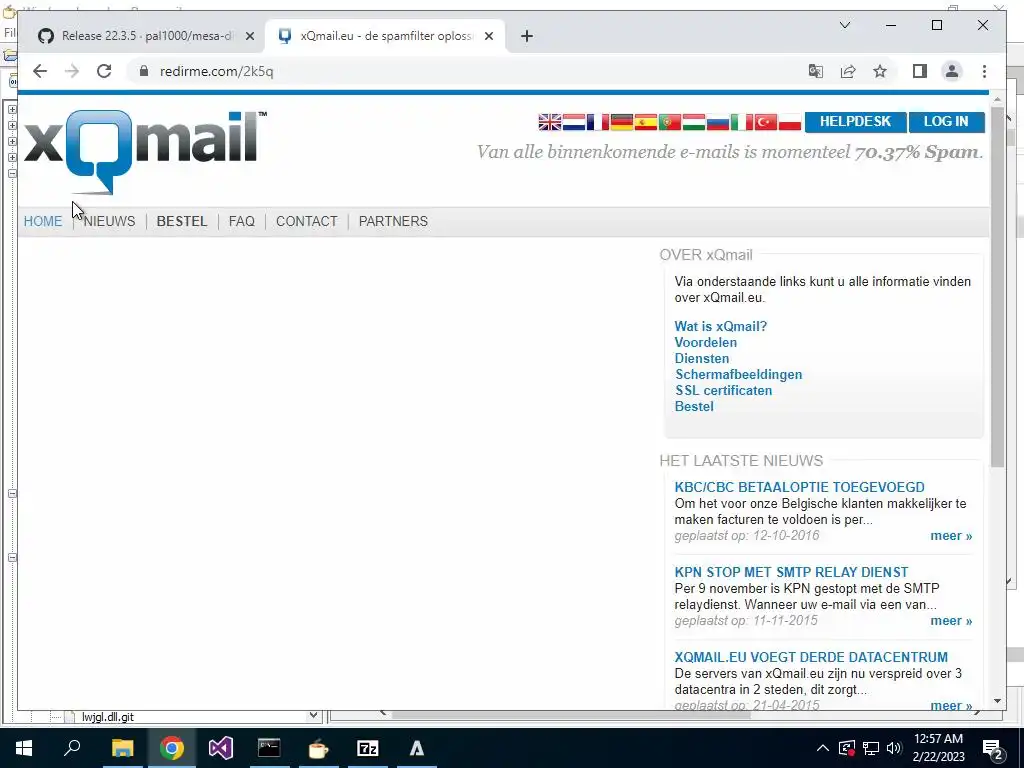Open the Voordelen link
Image resolution: width=1024 pixels, height=768 pixels.
705,342
